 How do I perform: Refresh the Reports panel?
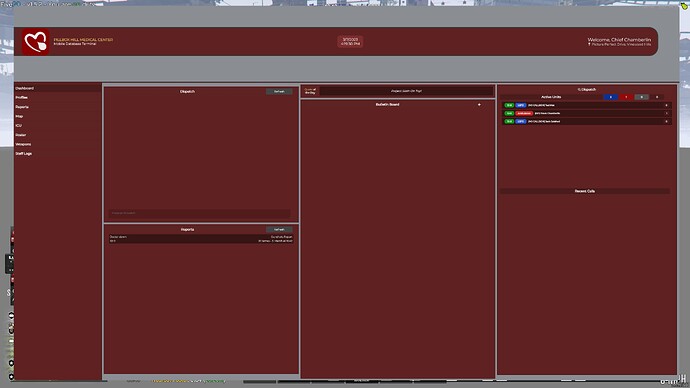pyautogui.click(x=279, y=230)
